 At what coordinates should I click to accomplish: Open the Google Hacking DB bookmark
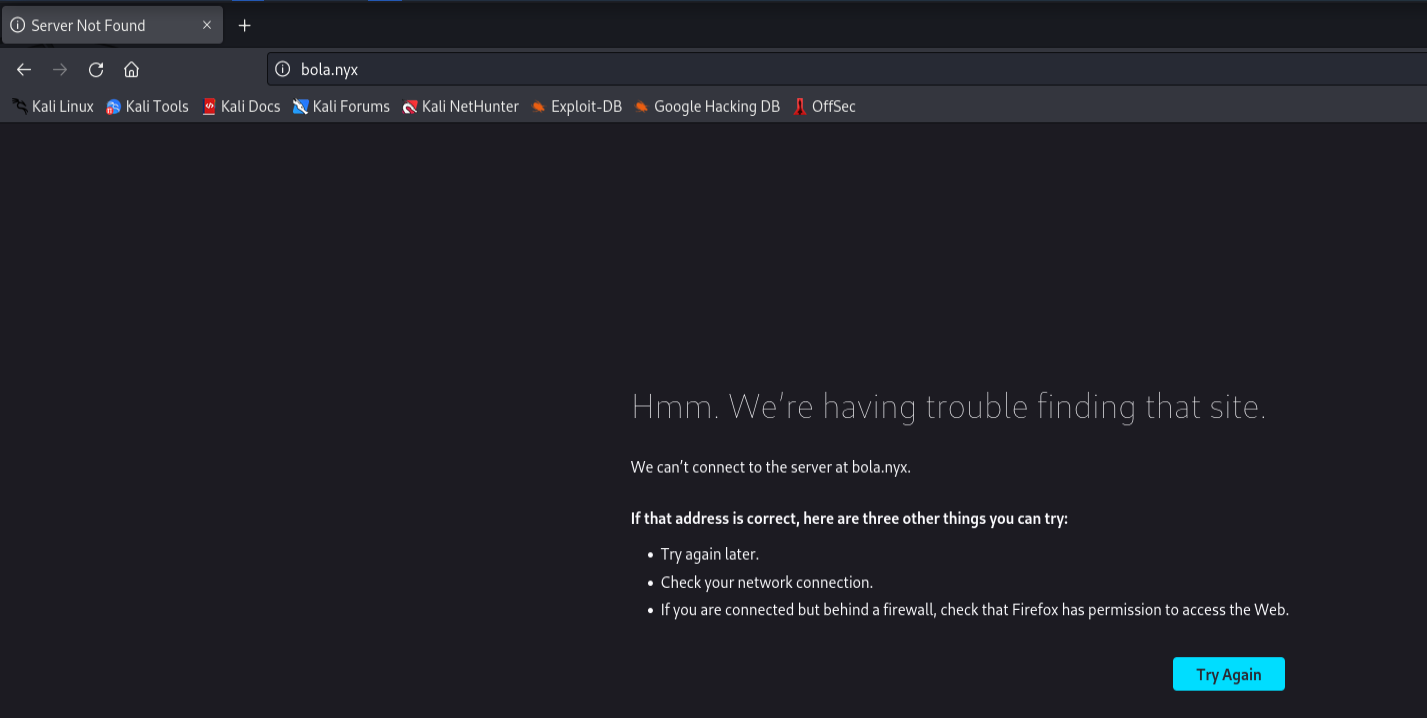click(x=707, y=106)
